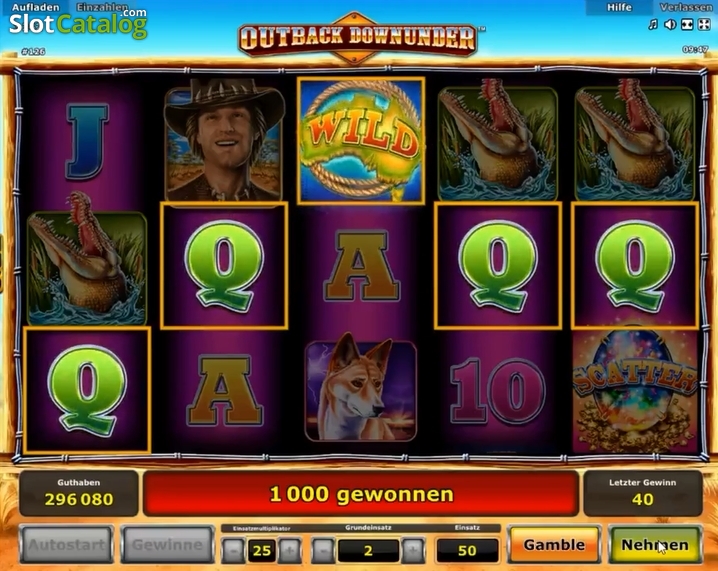Click the dingo symbol
Viewport: 718px width, 571px height.
[x=361, y=391]
